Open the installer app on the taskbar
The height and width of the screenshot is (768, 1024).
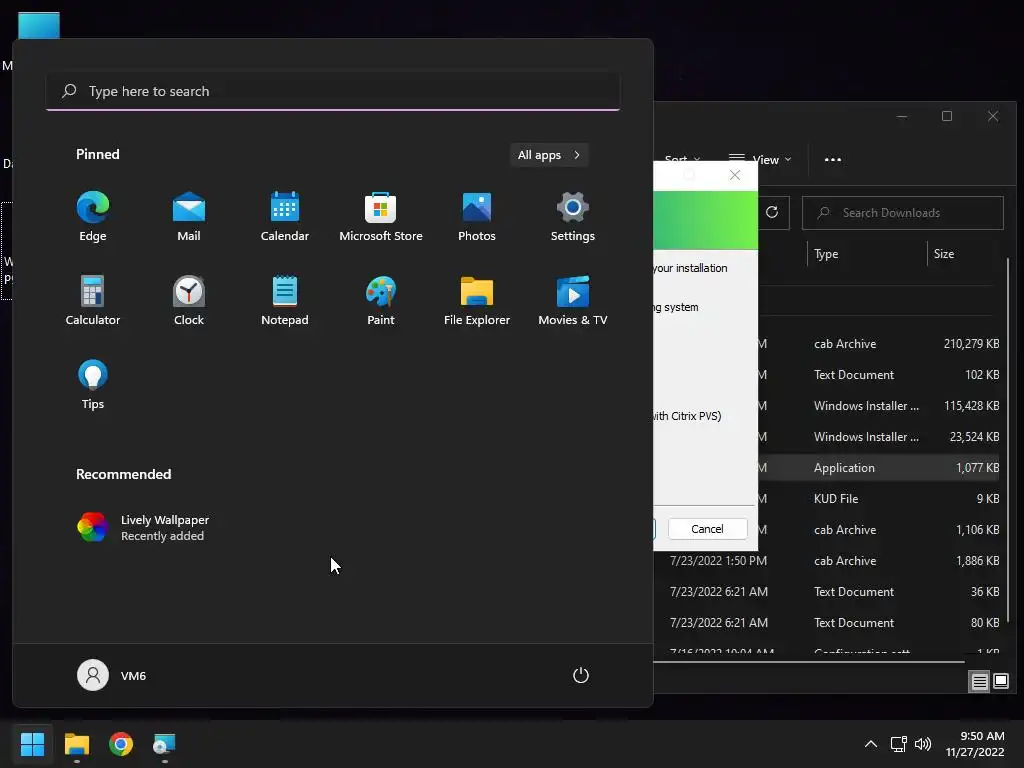click(165, 744)
